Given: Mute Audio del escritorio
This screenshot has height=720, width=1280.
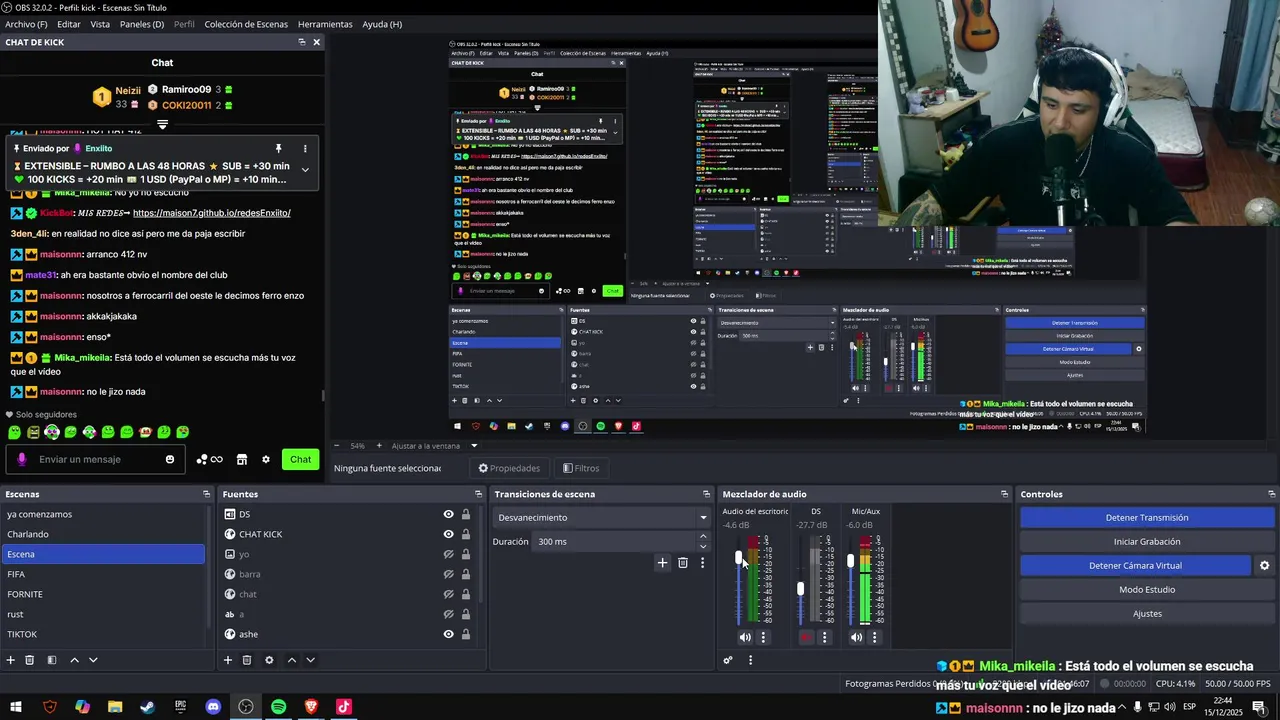Looking at the screenshot, I should tap(745, 637).
